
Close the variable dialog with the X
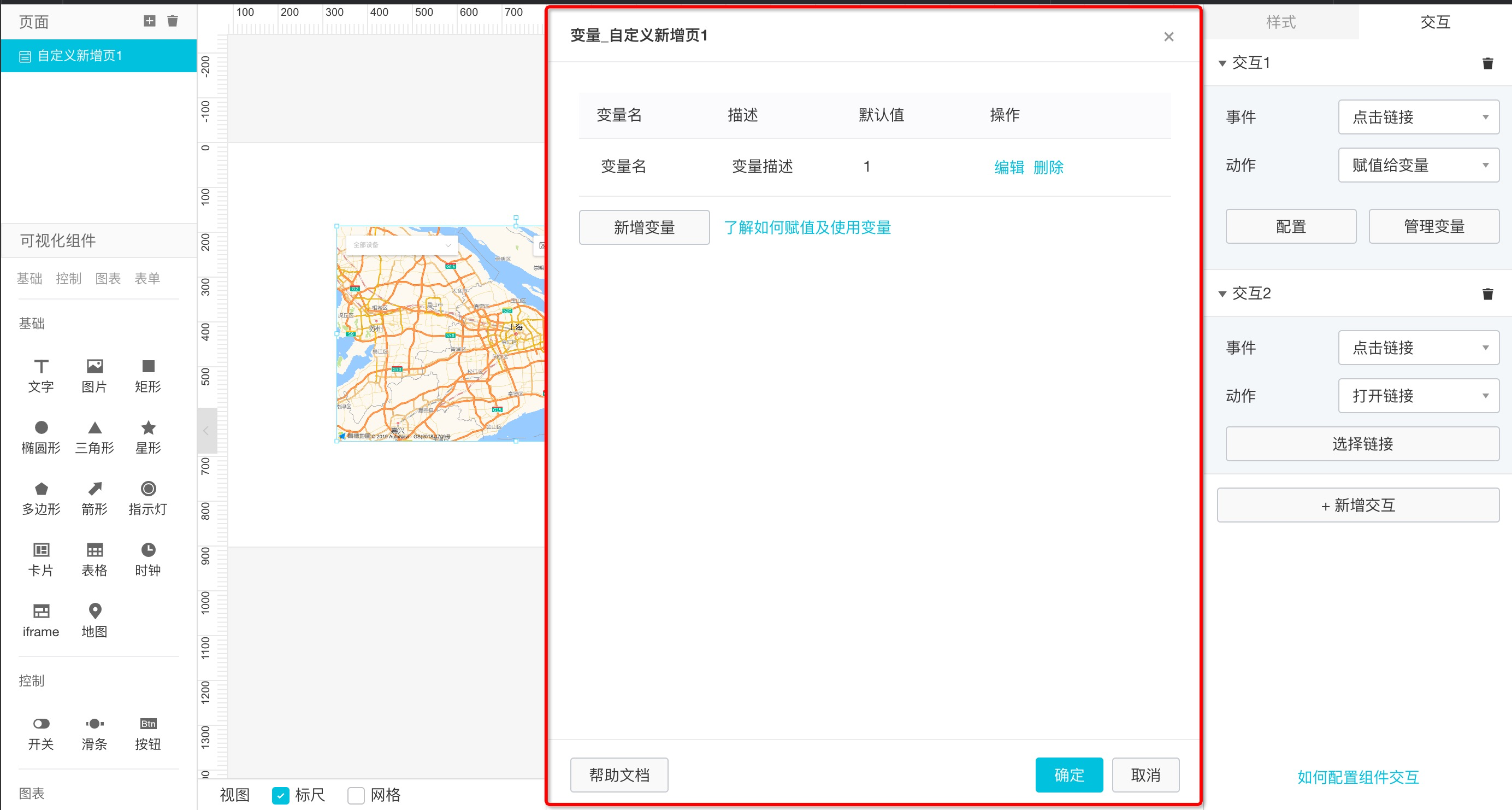tap(1168, 37)
